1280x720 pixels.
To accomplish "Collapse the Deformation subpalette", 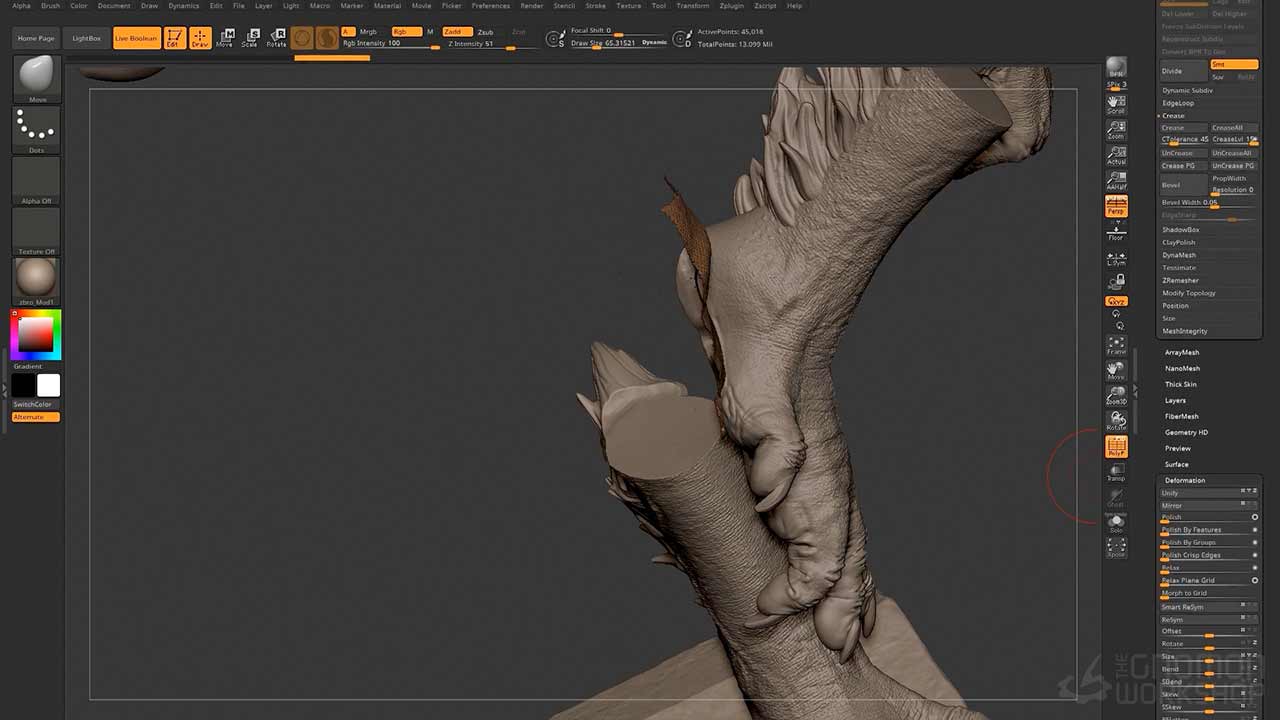I will 1185,480.
